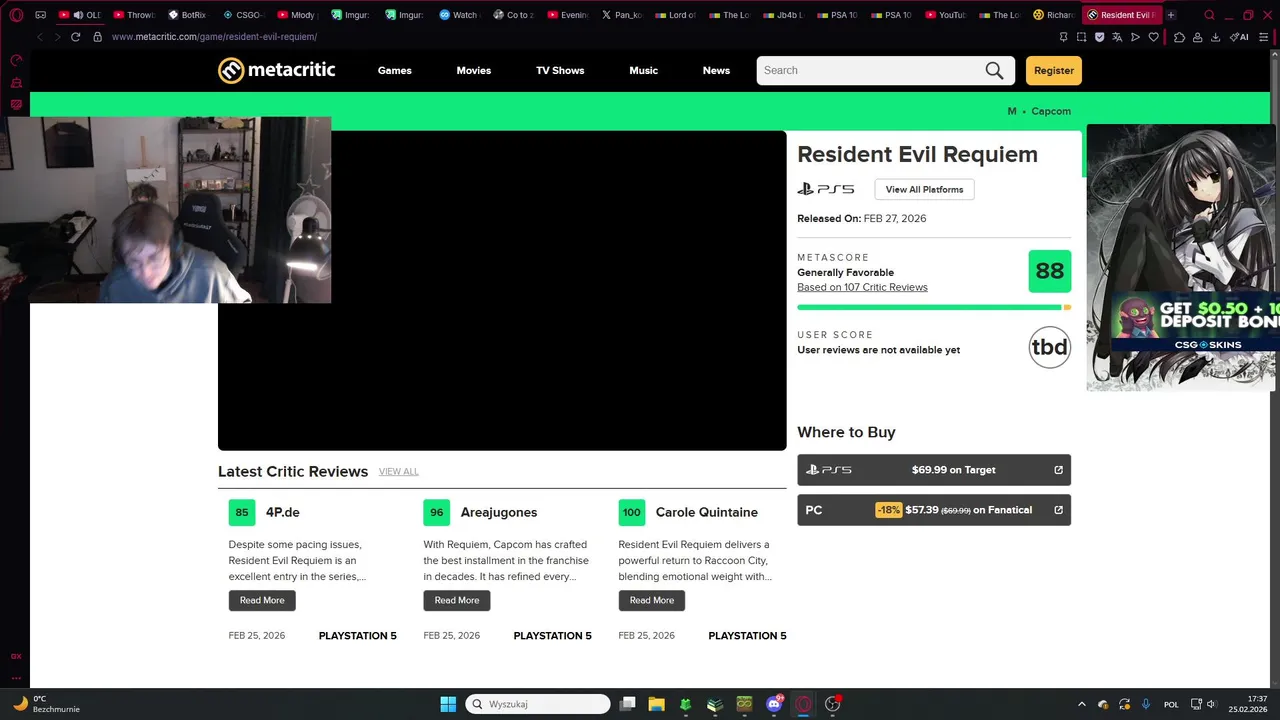
Task: Click the Carole Quintaine reviewer name
Action: (x=707, y=512)
